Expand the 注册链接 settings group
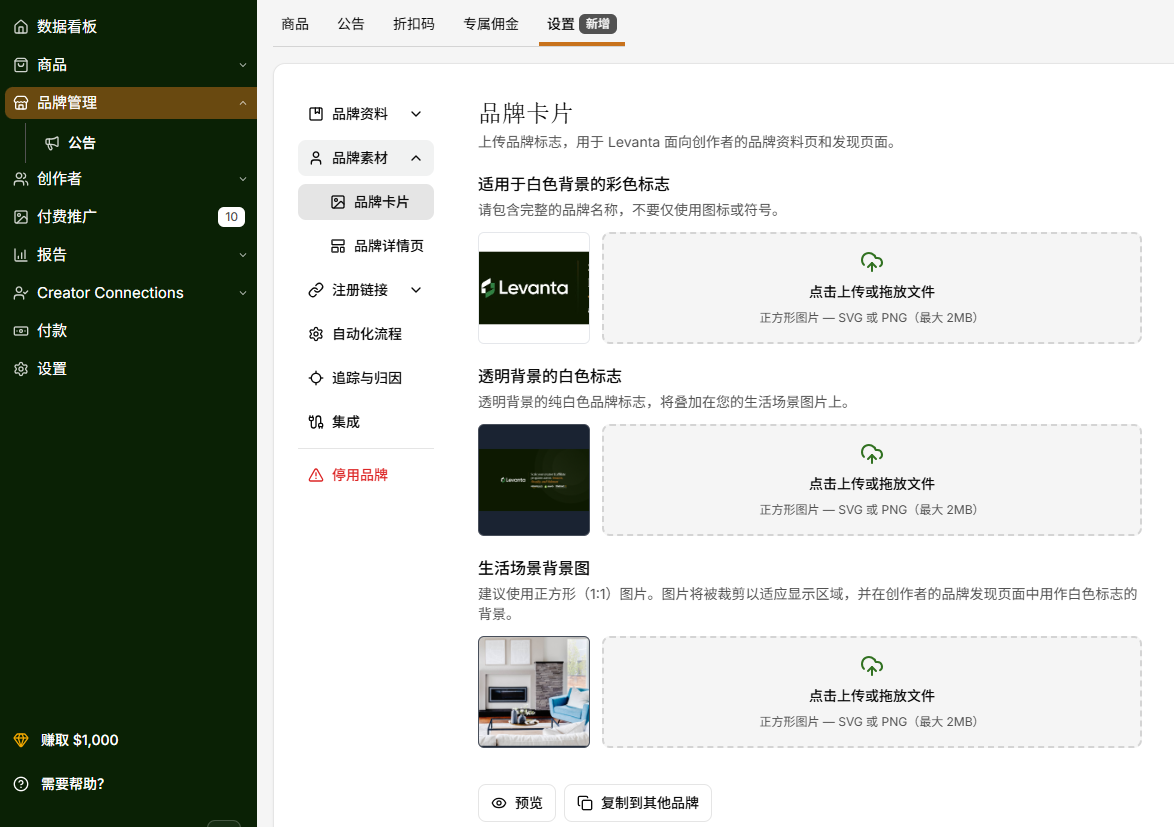 click(366, 290)
